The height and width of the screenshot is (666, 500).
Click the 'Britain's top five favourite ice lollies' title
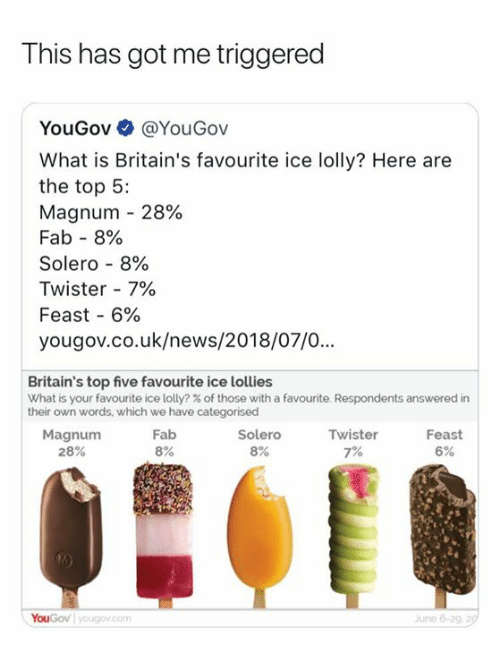(x=150, y=382)
